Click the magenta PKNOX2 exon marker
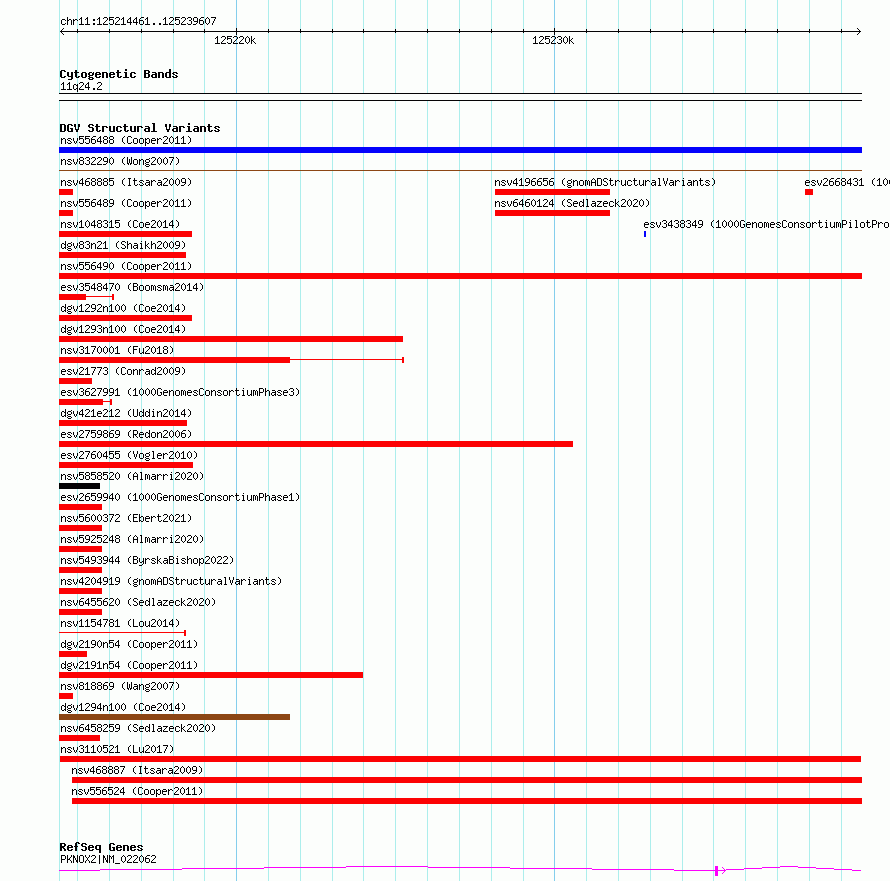 pyautogui.click(x=717, y=870)
